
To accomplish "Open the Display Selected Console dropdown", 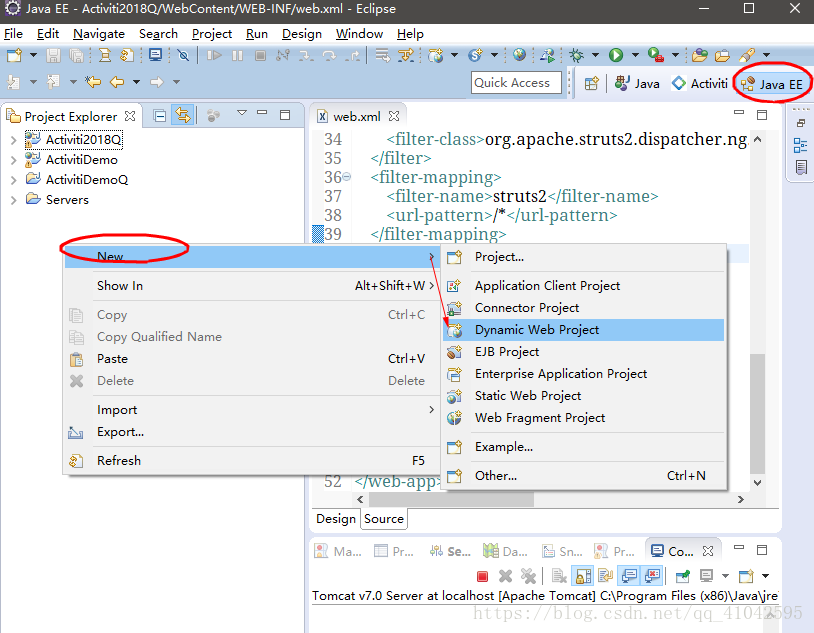I will 726,576.
